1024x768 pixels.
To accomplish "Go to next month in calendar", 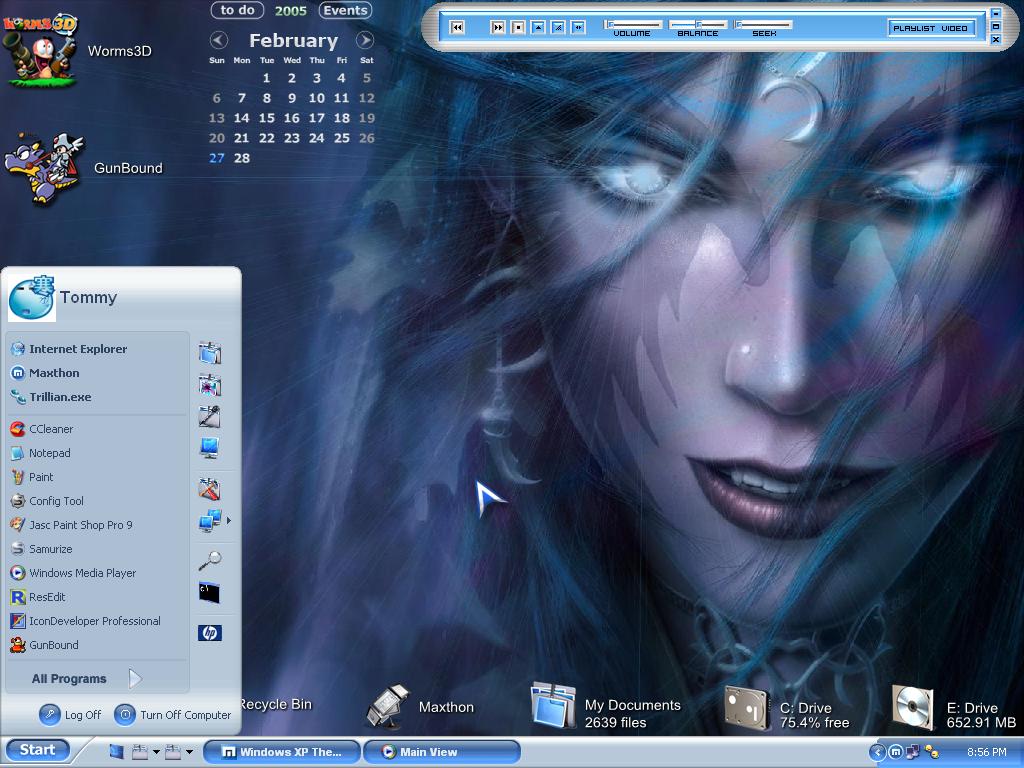I will (365, 40).
